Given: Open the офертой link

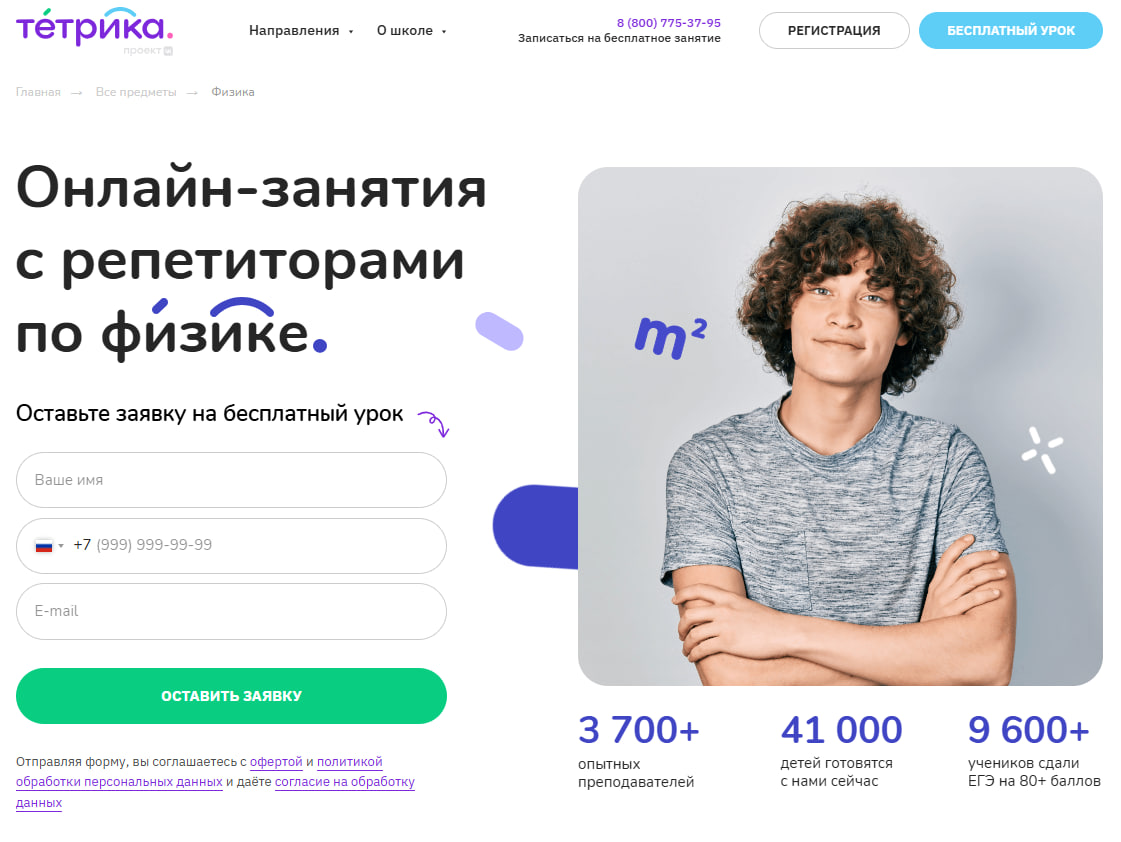Looking at the screenshot, I should pyautogui.click(x=276, y=762).
